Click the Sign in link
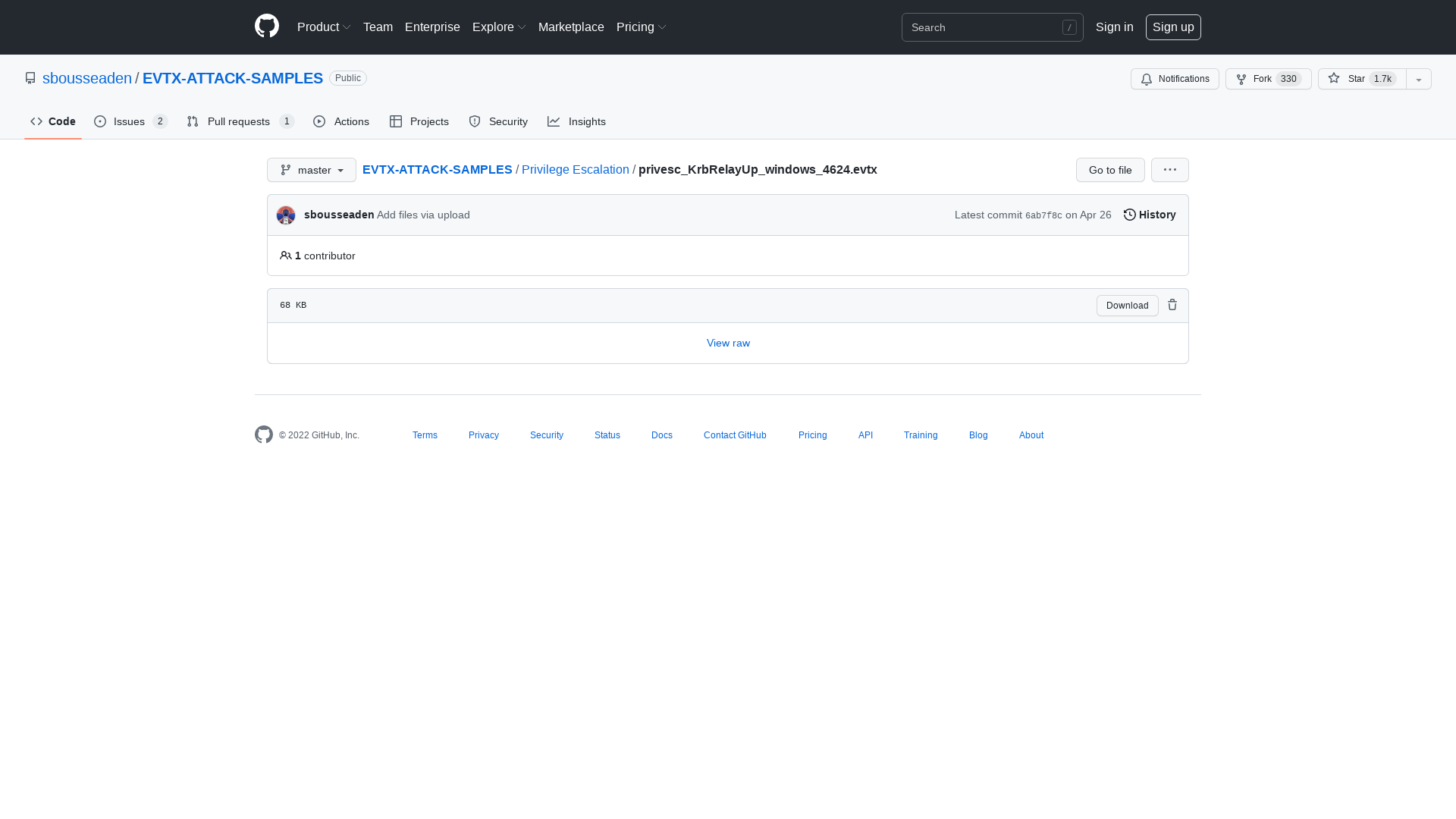Image resolution: width=1456 pixels, height=819 pixels. click(x=1114, y=27)
